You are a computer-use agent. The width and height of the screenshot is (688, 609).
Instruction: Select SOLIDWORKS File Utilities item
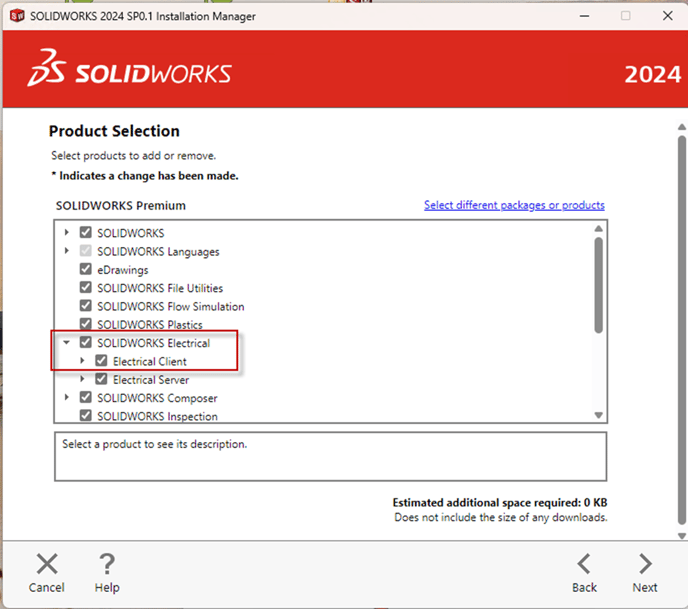[159, 288]
